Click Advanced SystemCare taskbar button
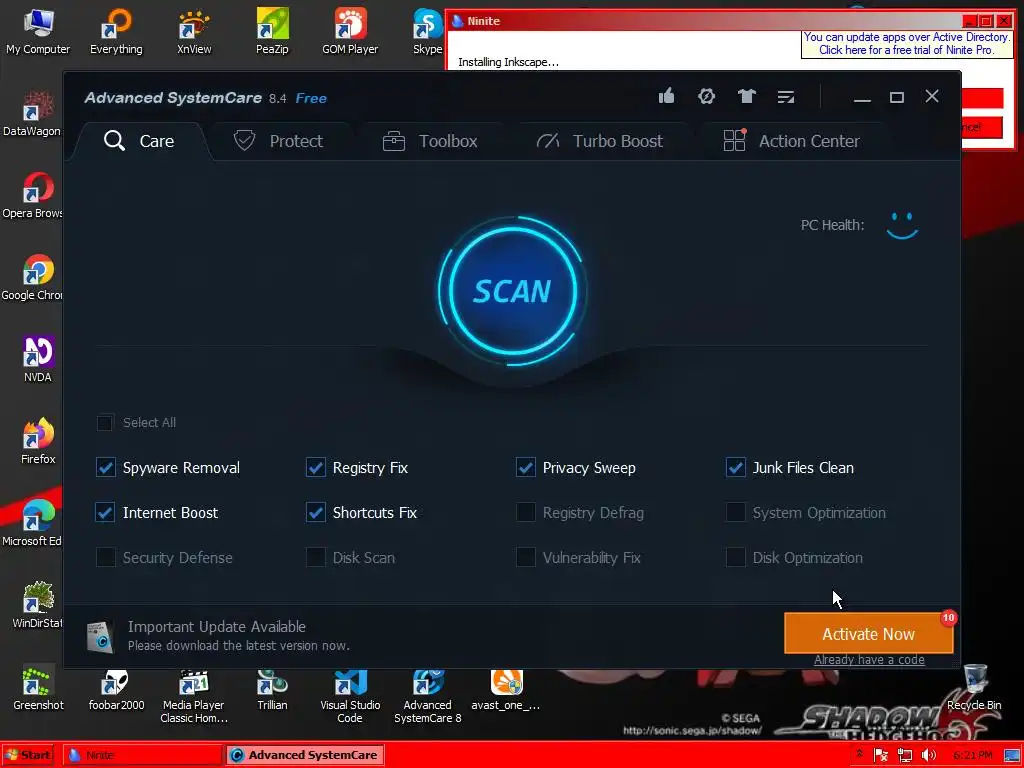Image resolution: width=1024 pixels, height=768 pixels. [x=305, y=755]
